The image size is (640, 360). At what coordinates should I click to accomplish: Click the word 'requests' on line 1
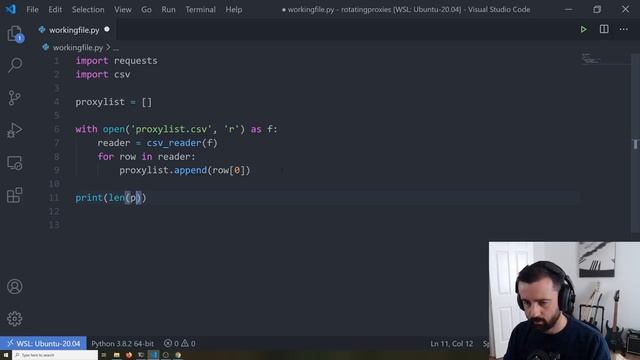point(136,61)
